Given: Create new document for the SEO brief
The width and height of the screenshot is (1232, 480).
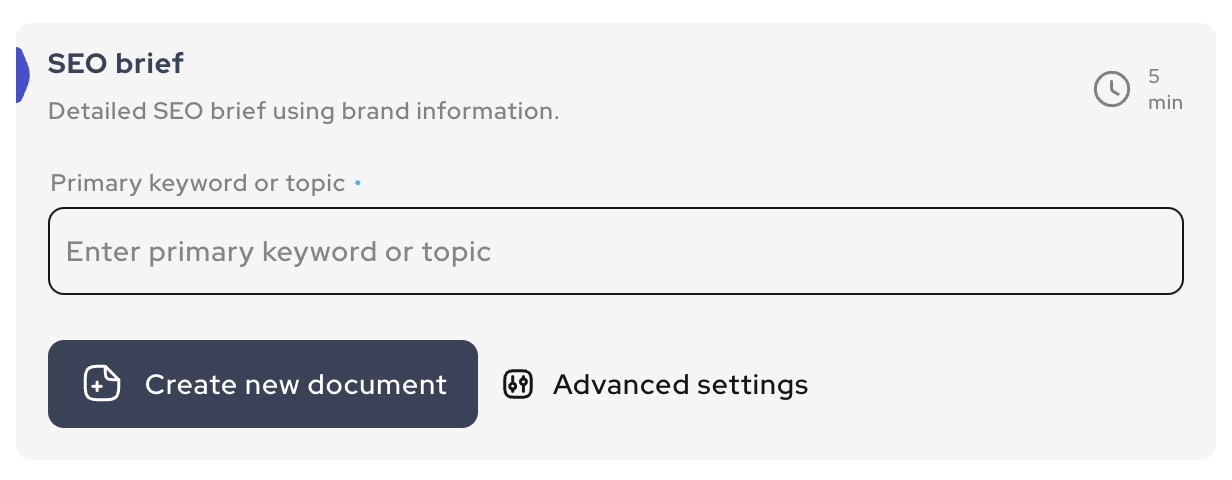Looking at the screenshot, I should (263, 384).
